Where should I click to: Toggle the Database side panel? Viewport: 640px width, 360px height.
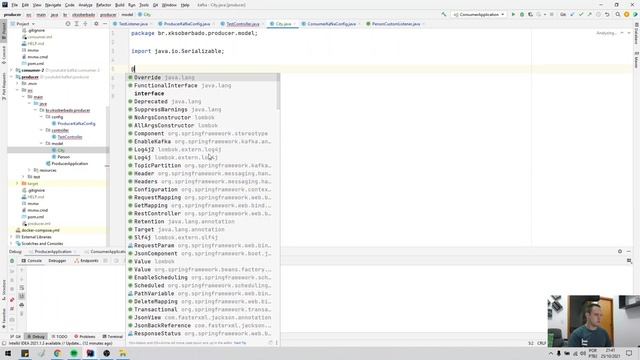[x=636, y=33]
